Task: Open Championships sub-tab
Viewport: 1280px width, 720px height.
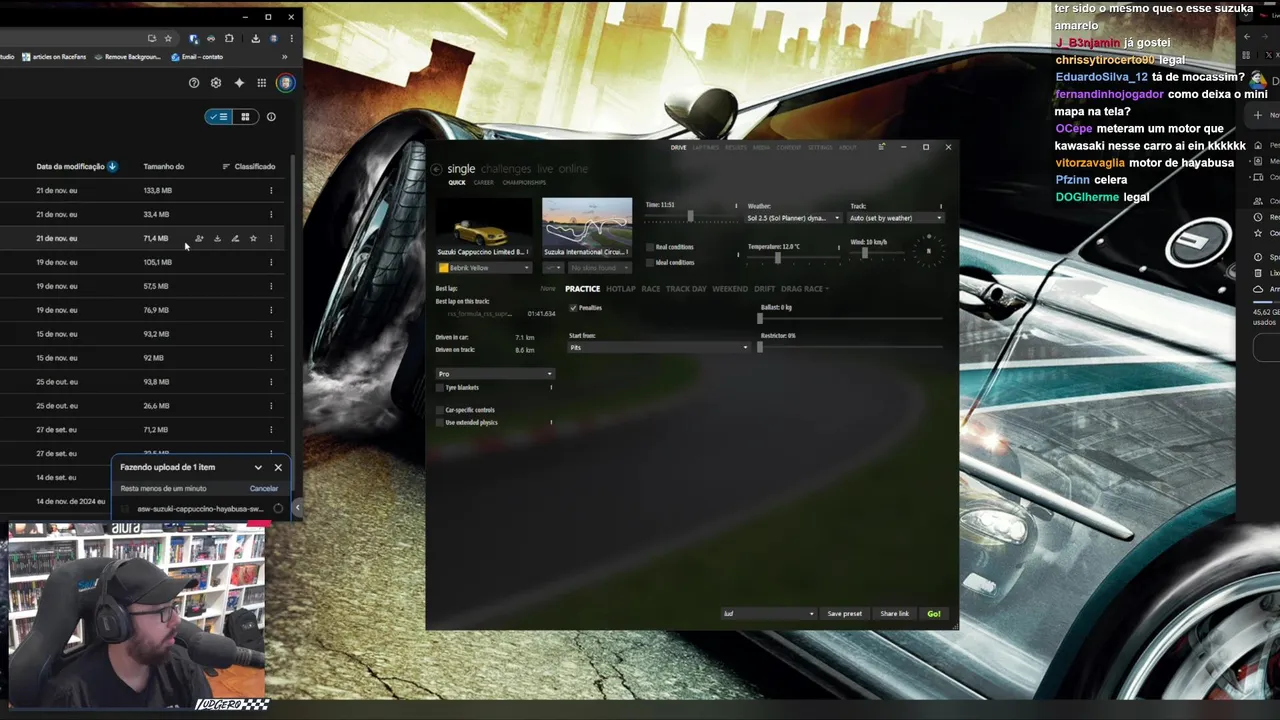Action: [x=524, y=183]
